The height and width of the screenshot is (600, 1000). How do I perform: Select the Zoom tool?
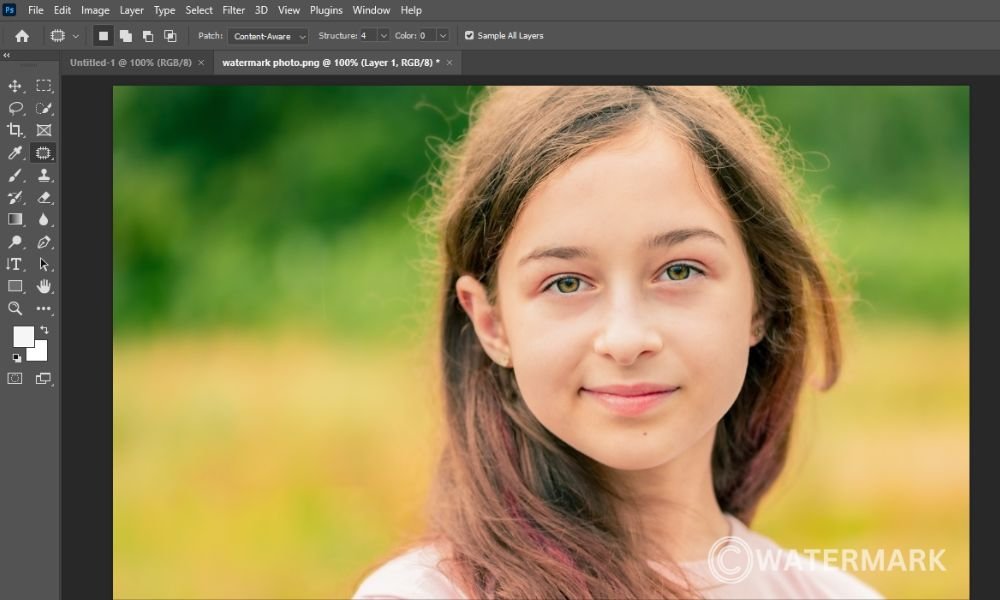[15, 309]
